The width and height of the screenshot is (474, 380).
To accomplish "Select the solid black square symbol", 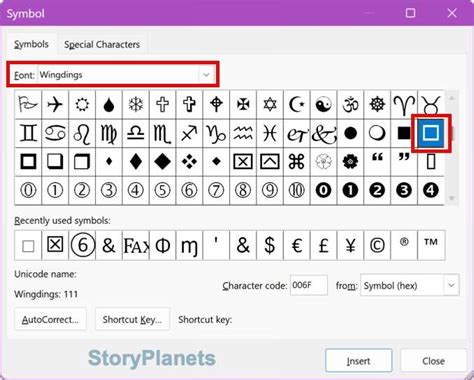I will tap(404, 133).
